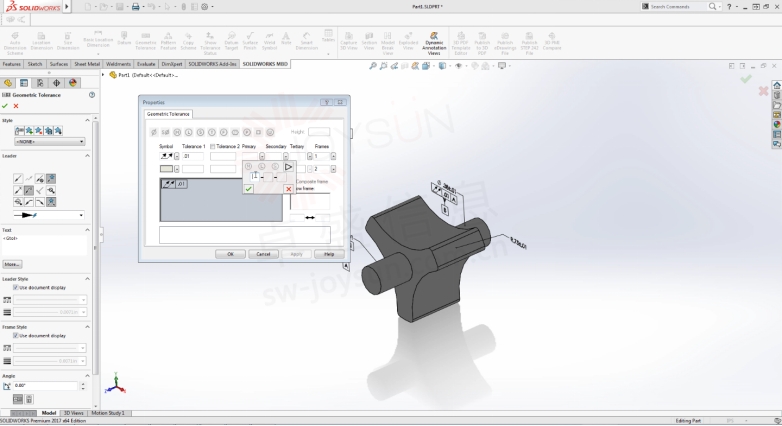Viewport: 782px width, 426px height.
Task: Click the Note annotation tool
Action: point(286,38)
